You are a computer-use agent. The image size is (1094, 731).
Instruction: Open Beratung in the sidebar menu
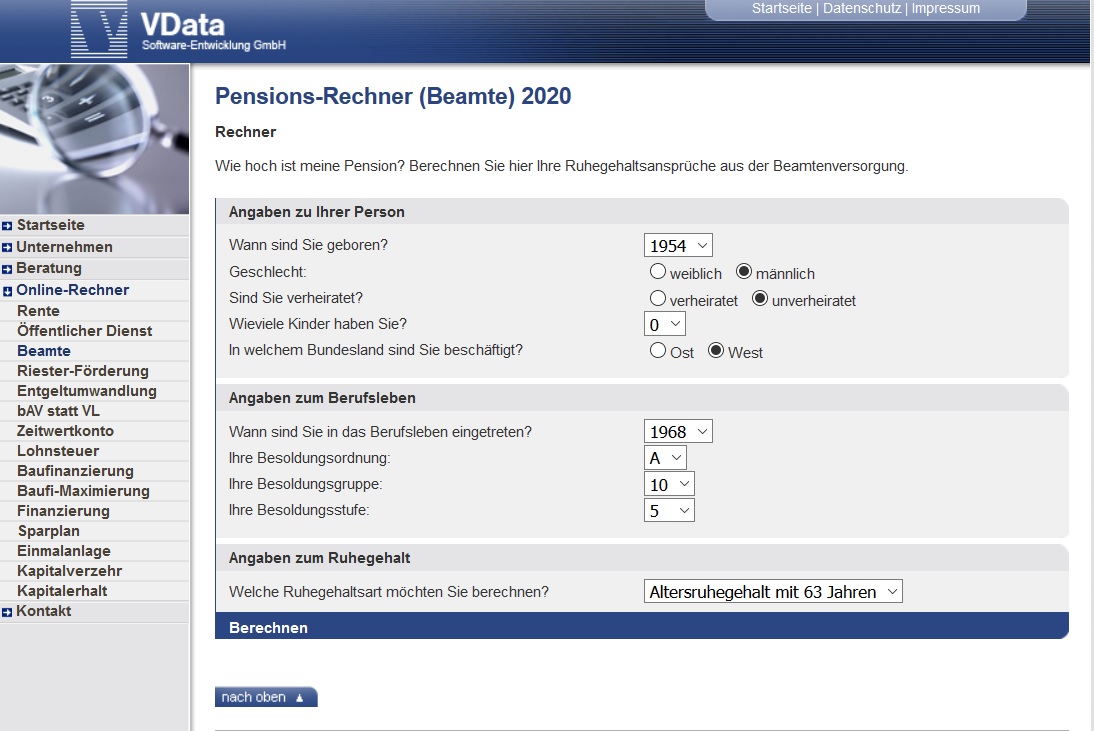[x=49, y=269]
